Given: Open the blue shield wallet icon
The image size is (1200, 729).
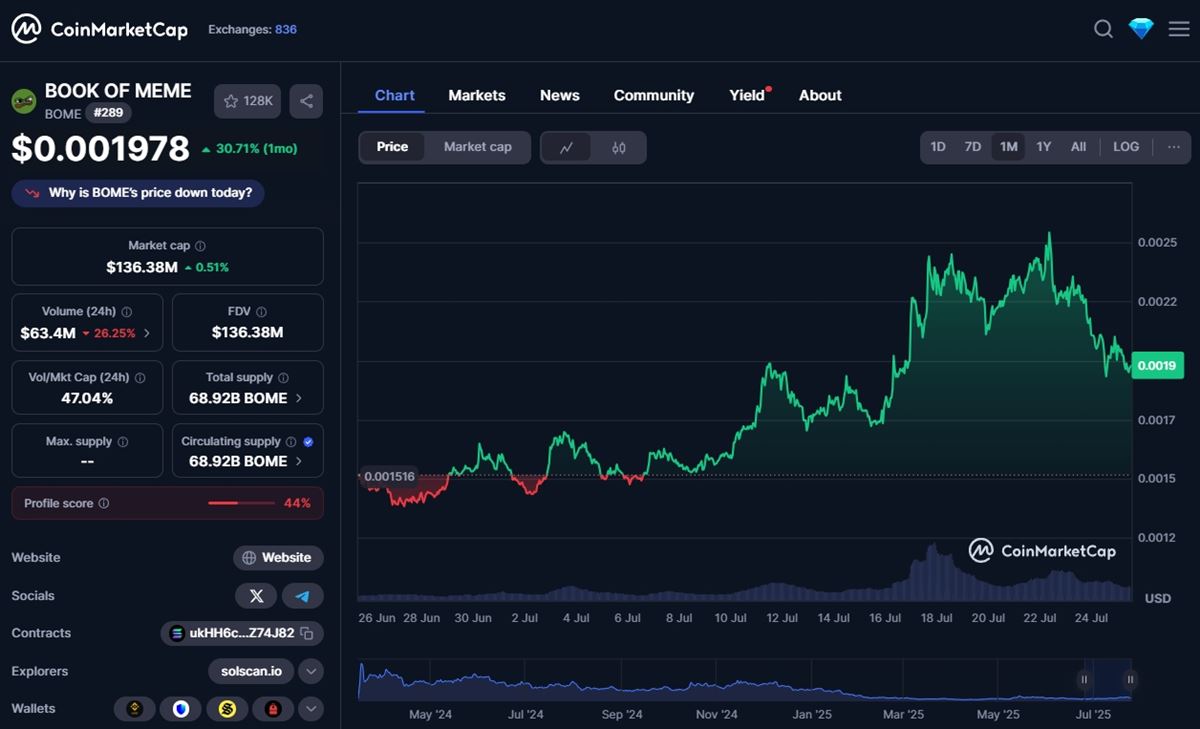Looking at the screenshot, I should (181, 709).
